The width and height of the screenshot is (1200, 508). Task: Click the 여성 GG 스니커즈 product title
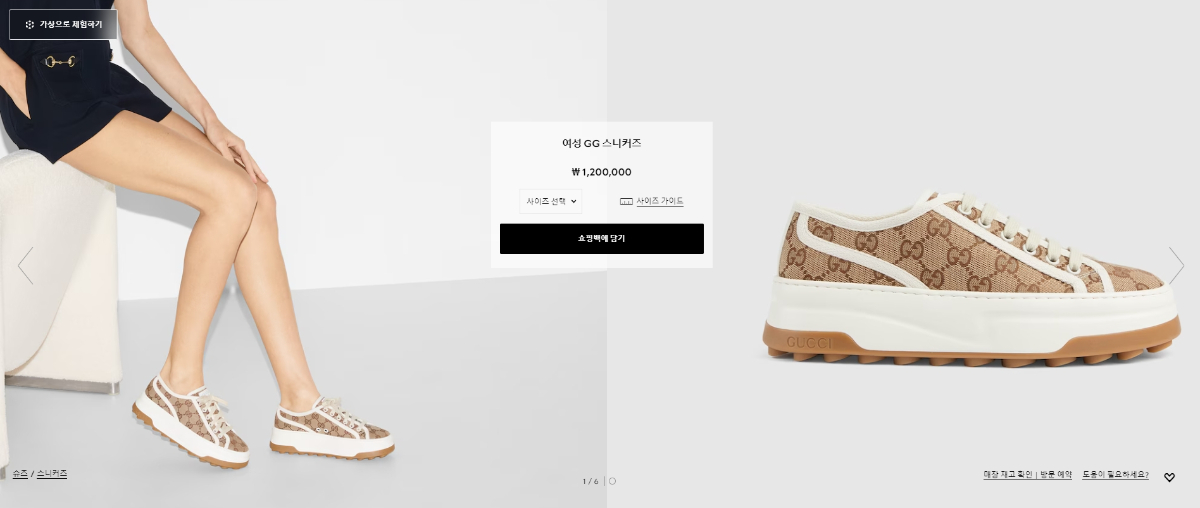coord(601,143)
